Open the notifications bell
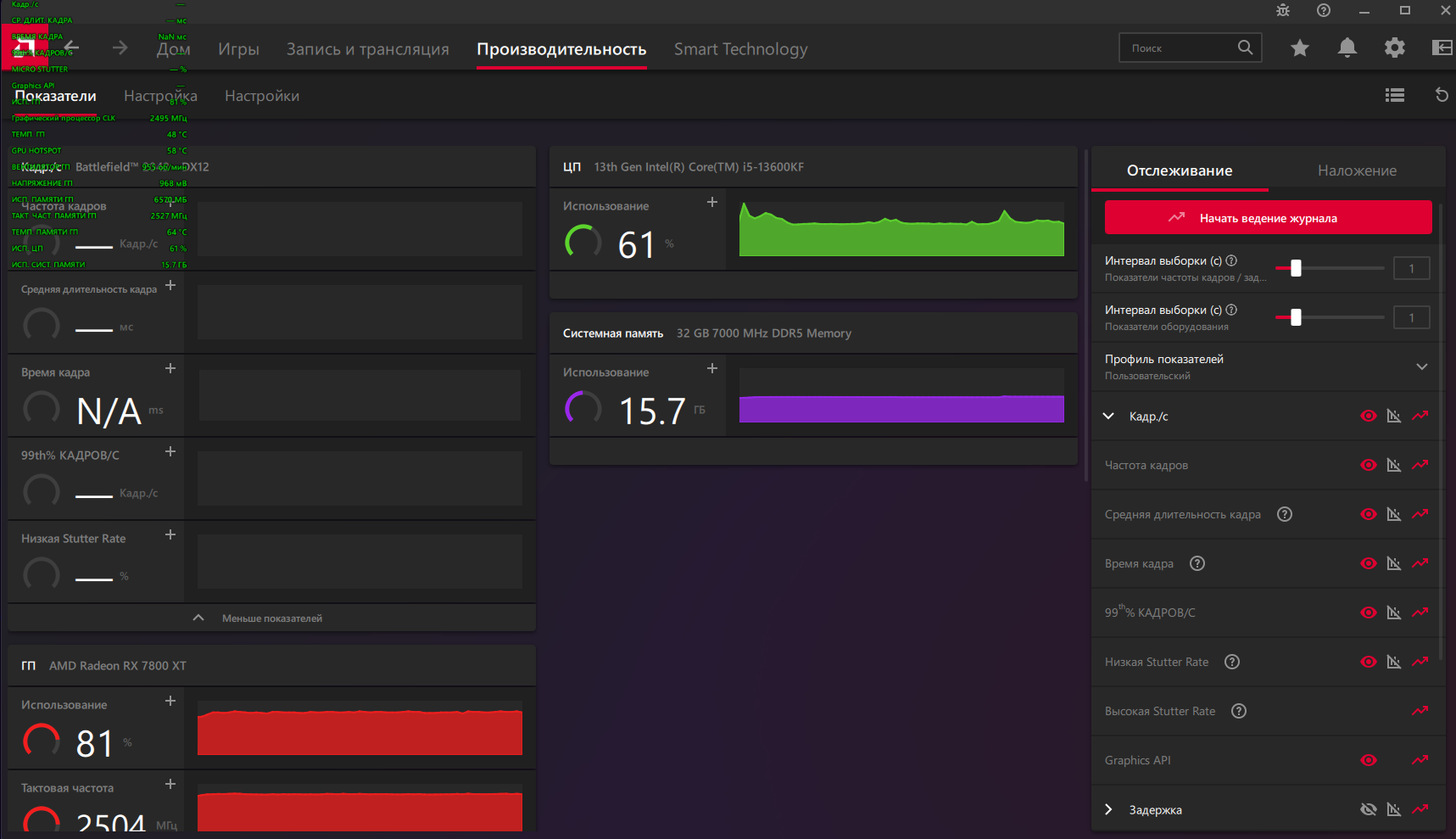Viewport: 1456px width, 839px height. pos(1347,48)
